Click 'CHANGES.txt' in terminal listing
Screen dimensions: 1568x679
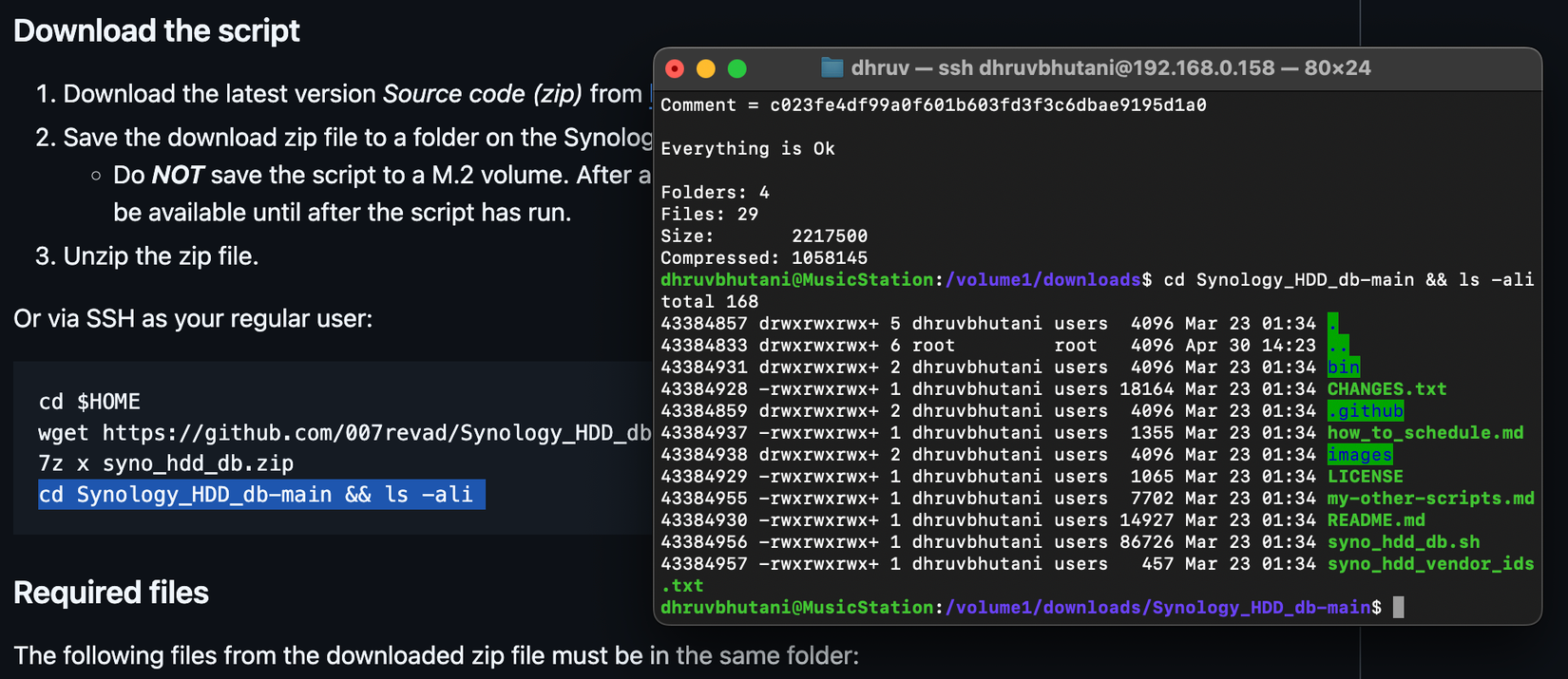pos(1386,389)
